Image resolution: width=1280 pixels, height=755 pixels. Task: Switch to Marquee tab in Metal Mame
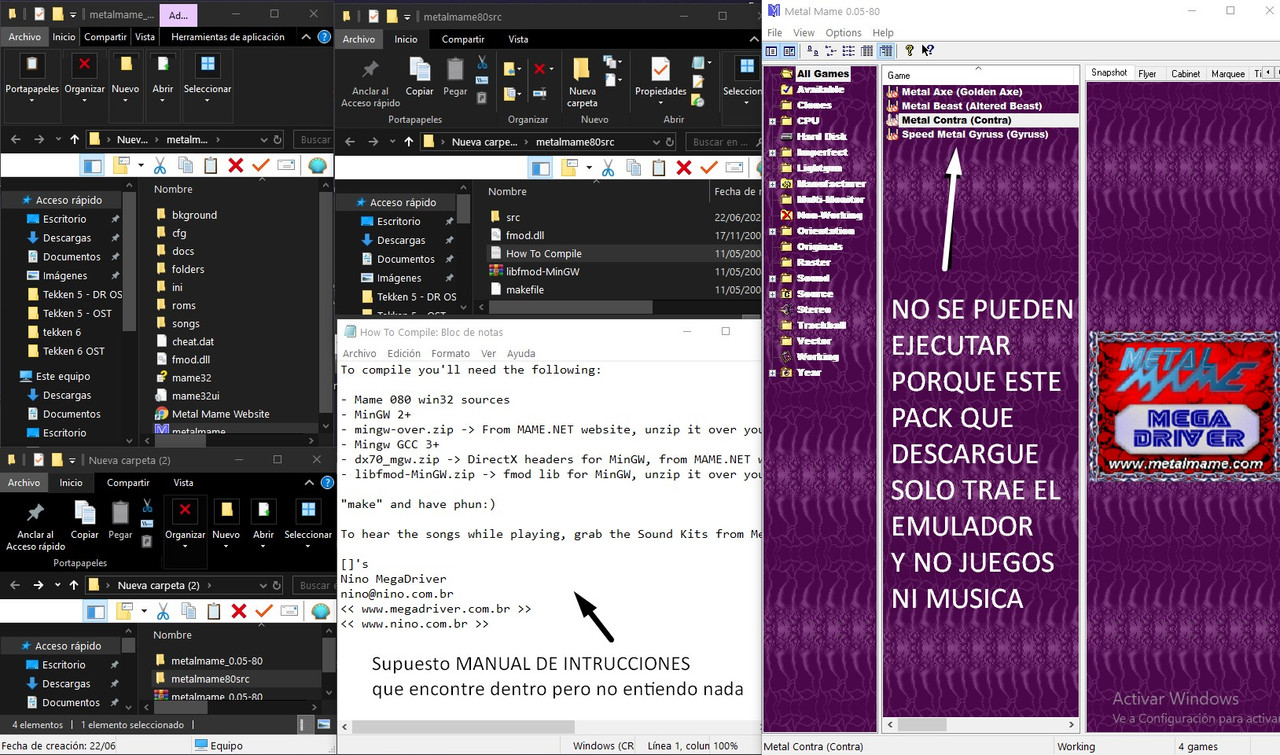pos(1228,74)
